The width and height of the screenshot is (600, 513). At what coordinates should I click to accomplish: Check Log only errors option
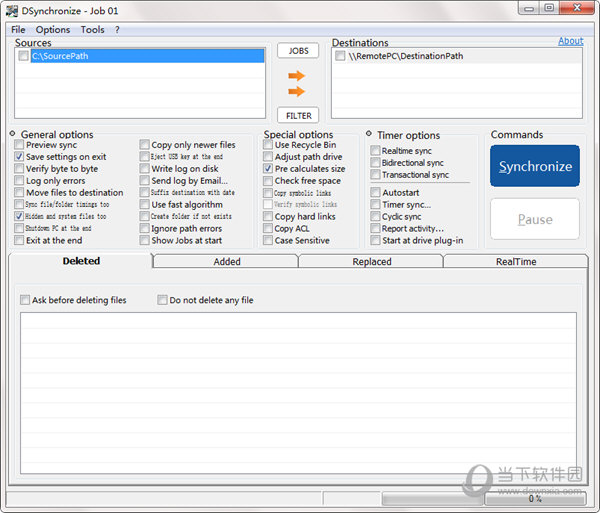tap(19, 181)
